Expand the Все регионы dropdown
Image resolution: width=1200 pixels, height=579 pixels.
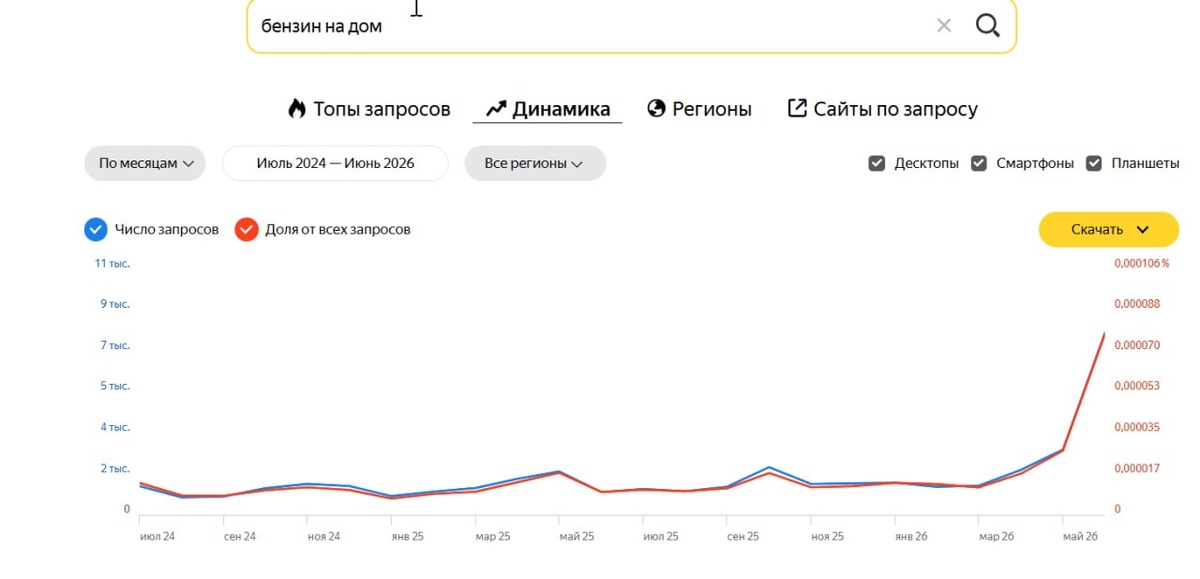pyautogui.click(x=535, y=163)
